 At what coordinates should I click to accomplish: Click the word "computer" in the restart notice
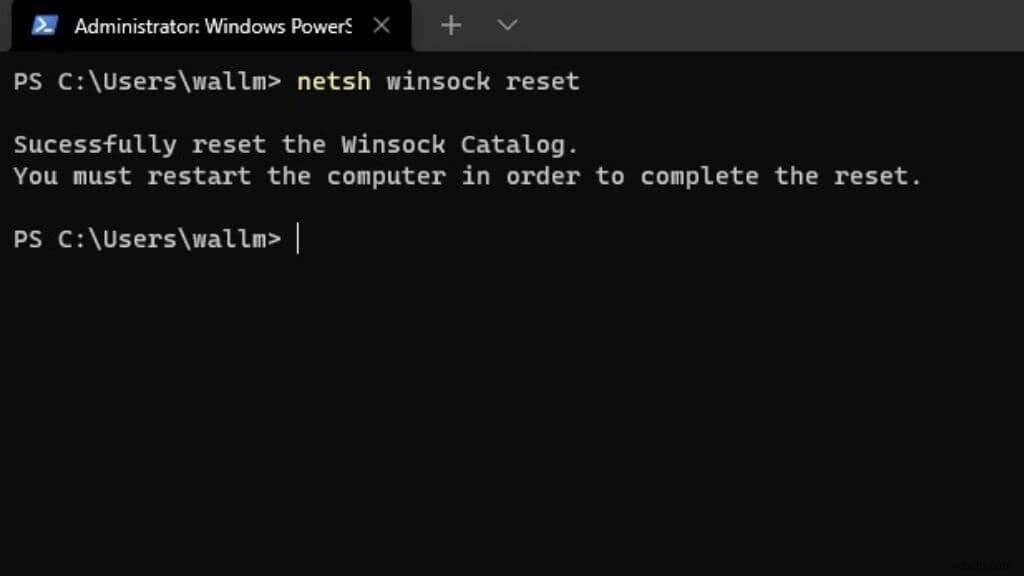click(386, 176)
